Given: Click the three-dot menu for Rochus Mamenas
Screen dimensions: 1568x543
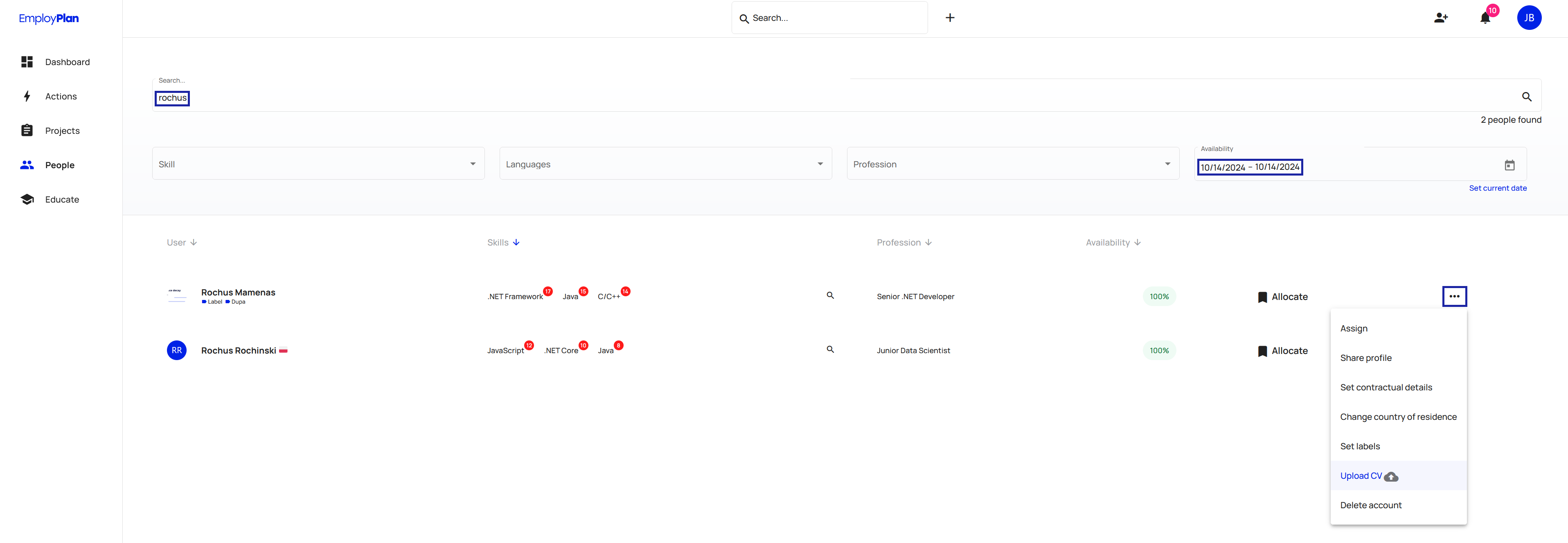Looking at the screenshot, I should [x=1454, y=296].
